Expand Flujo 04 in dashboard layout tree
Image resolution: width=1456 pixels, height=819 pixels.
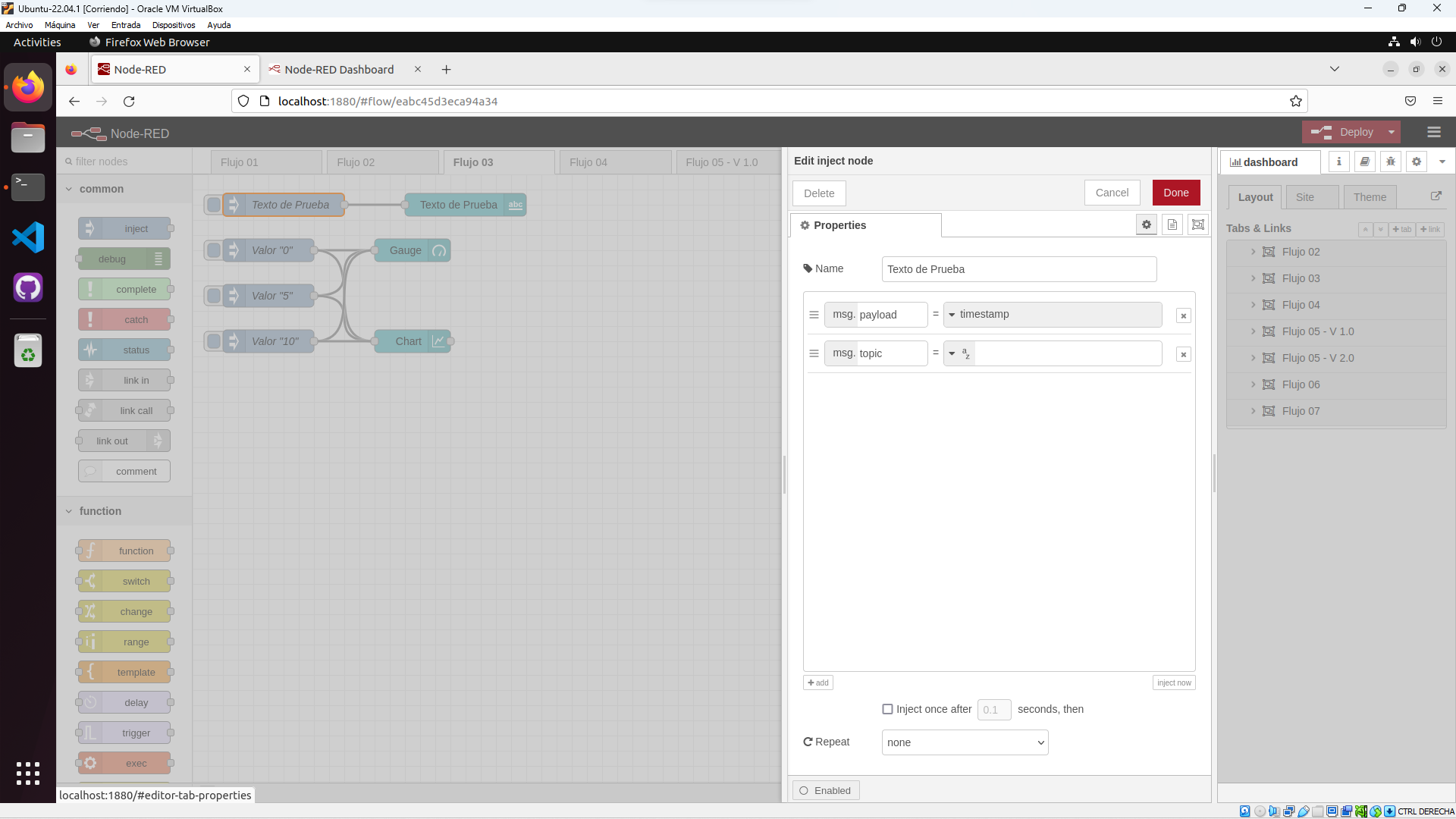[x=1253, y=305]
